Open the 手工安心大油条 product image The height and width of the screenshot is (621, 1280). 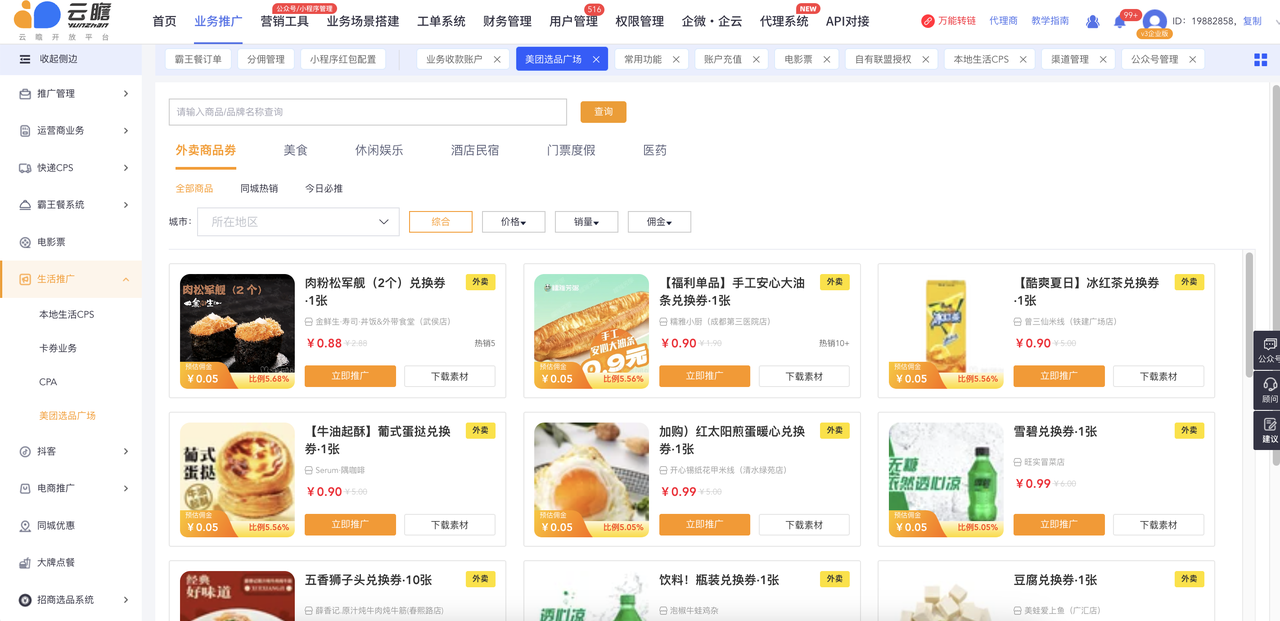click(x=591, y=331)
